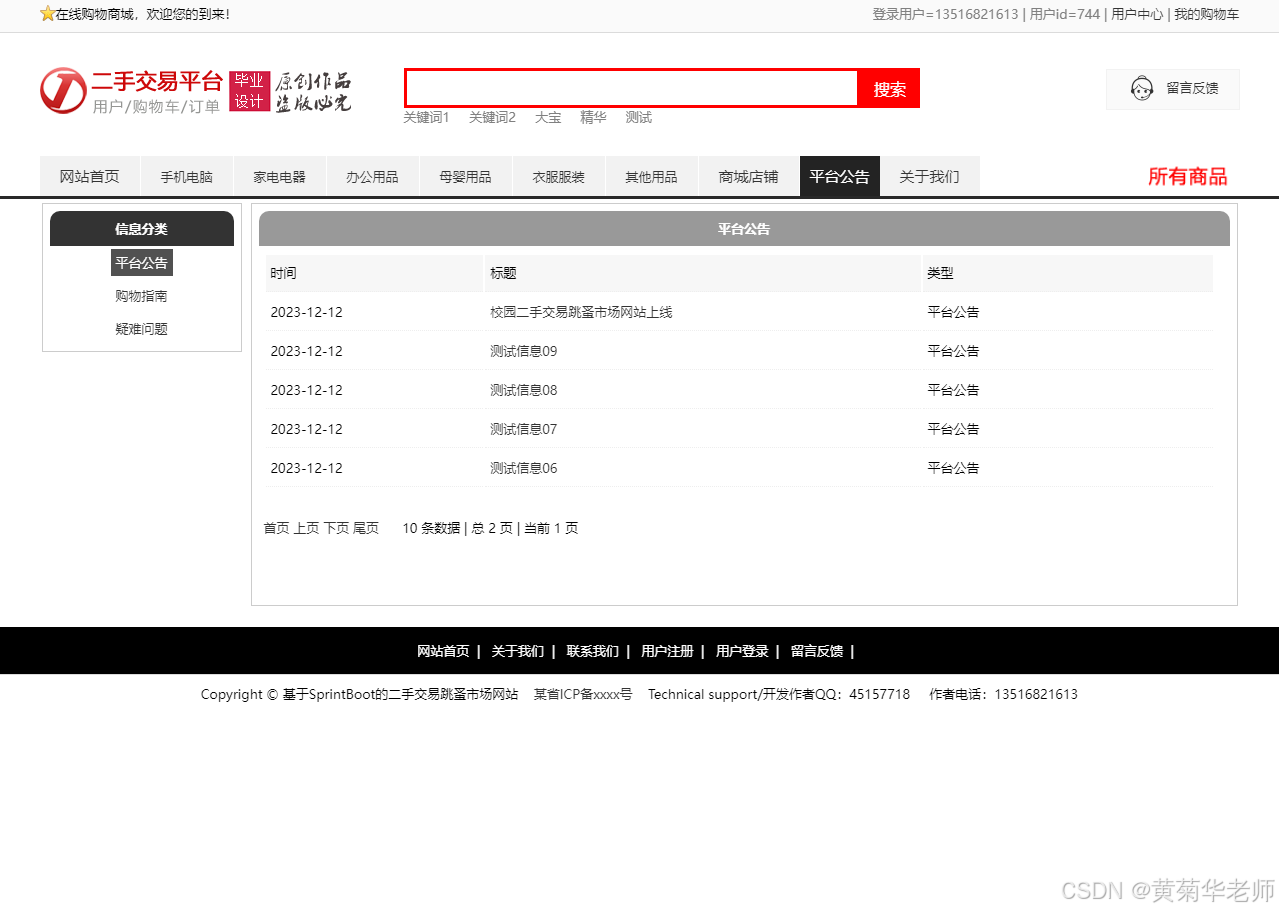Click the red 毕业设计 badge
Screen dimensions: 1279x912
(249, 91)
